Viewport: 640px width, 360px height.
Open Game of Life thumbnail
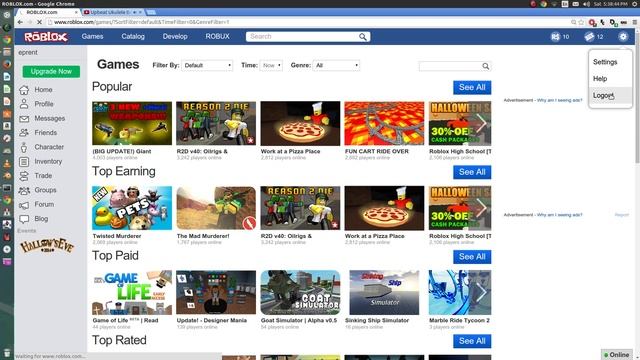pos(132,292)
